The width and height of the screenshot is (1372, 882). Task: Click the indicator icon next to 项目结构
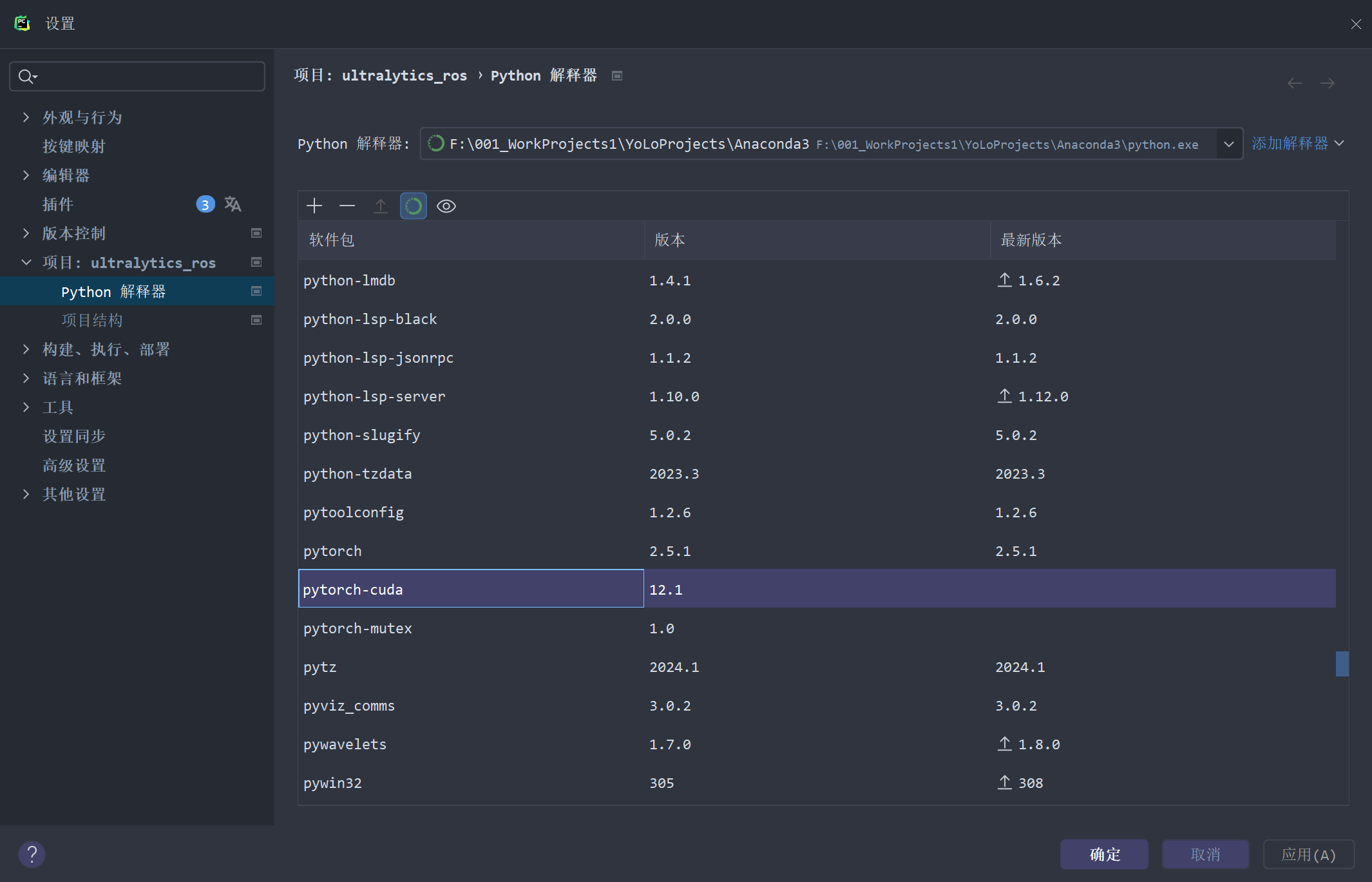click(256, 320)
